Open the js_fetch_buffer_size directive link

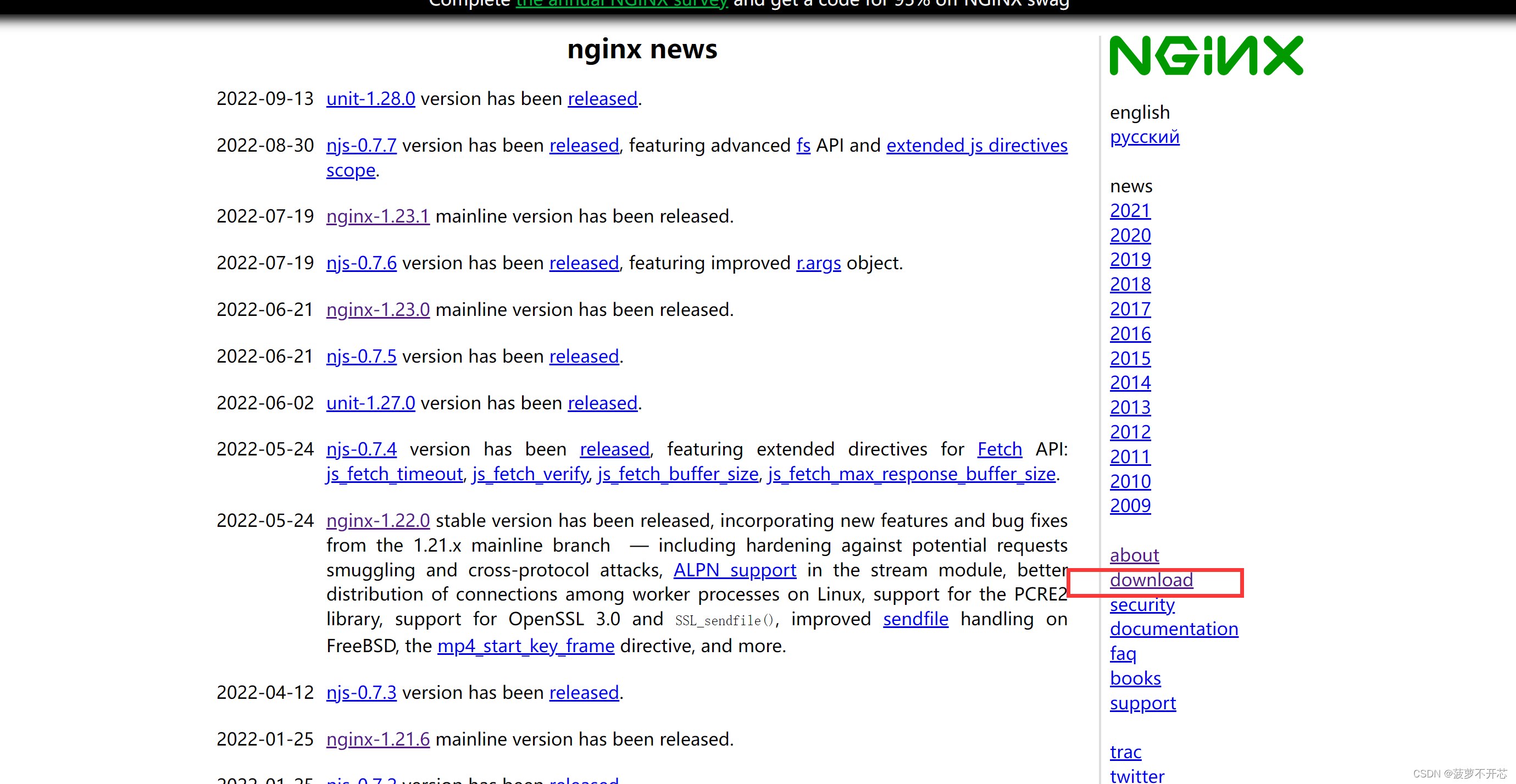pos(678,474)
